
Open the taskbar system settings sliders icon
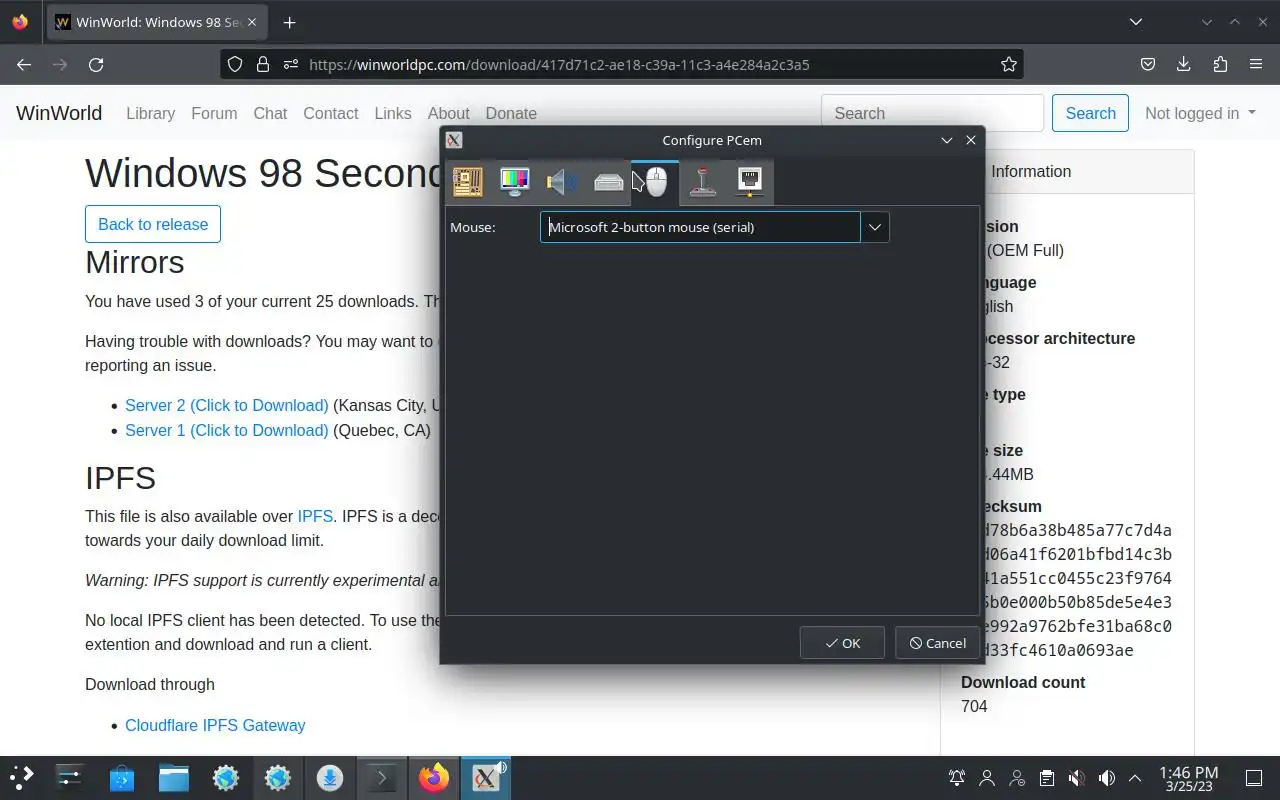coord(70,778)
